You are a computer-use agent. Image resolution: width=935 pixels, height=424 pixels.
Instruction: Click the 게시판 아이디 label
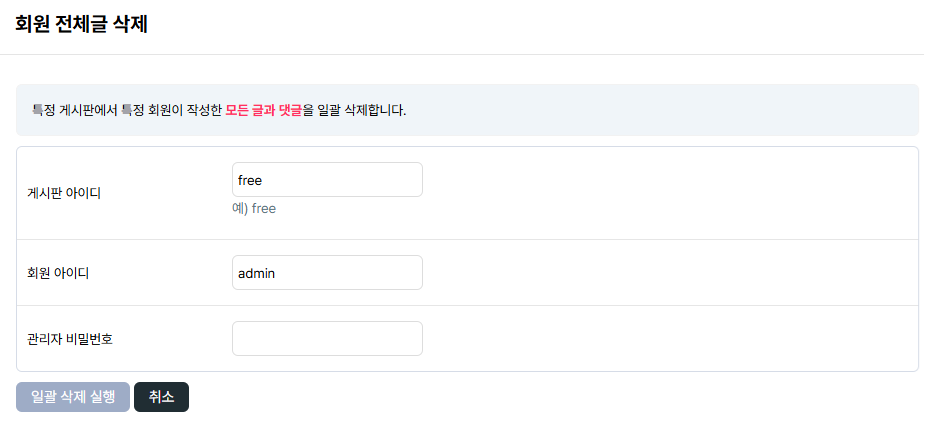point(64,193)
